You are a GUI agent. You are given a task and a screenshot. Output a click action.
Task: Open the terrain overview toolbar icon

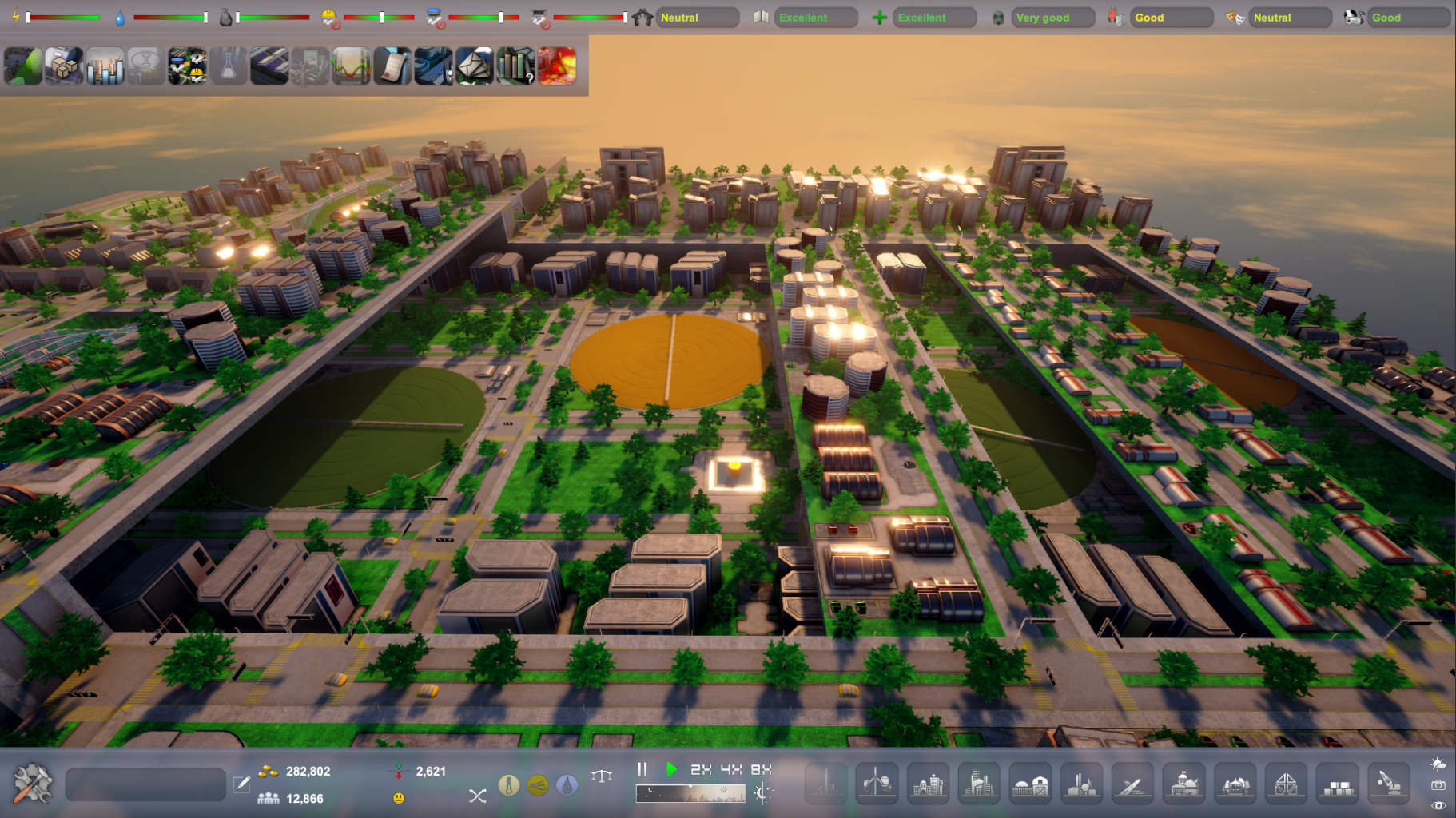23,66
